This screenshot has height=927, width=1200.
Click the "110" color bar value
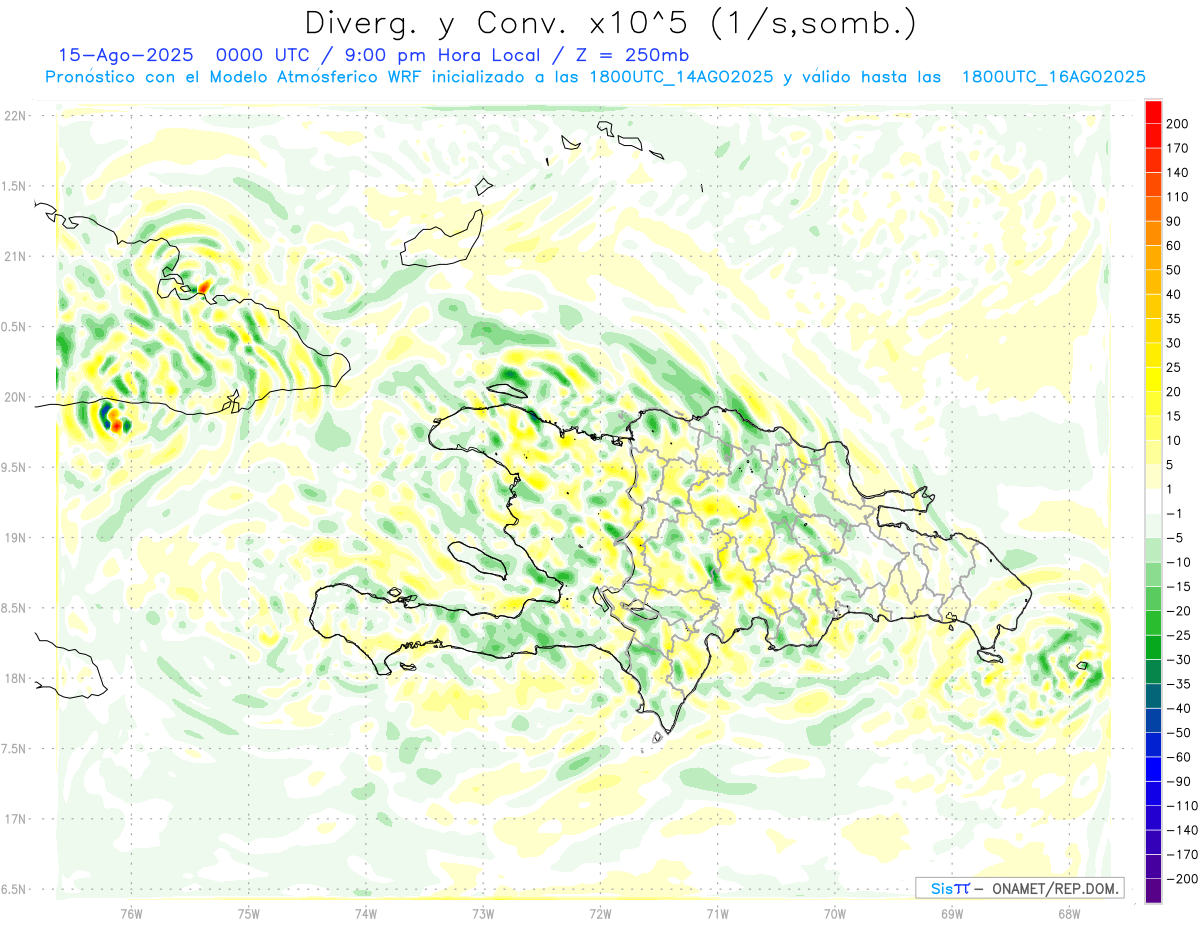coord(1177,197)
